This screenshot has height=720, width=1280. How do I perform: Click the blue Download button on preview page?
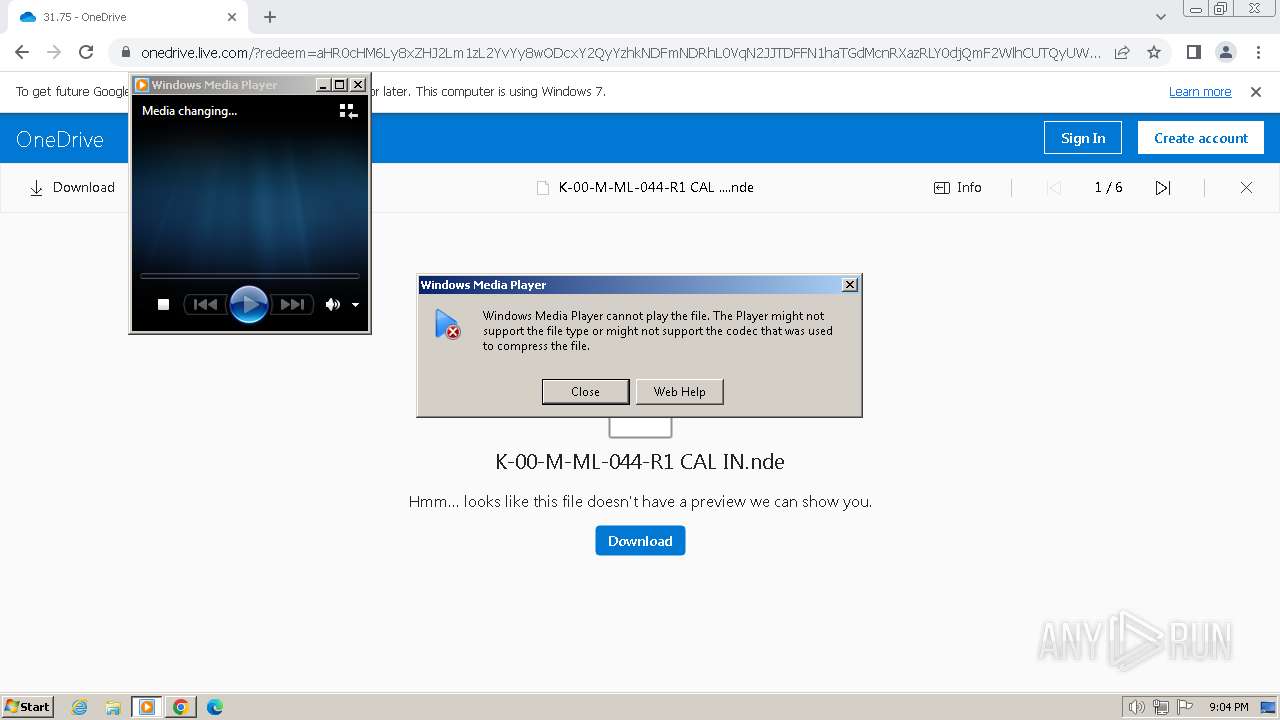pos(640,541)
